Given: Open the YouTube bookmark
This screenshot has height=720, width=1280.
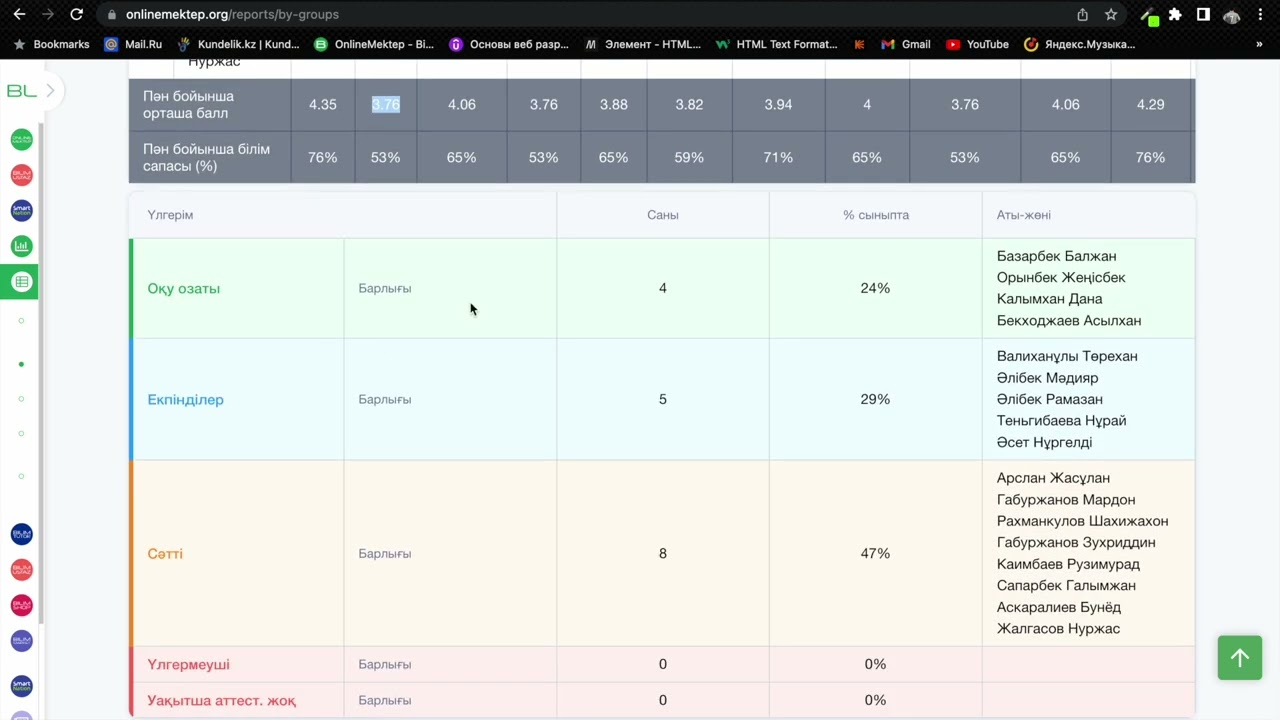Looking at the screenshot, I should coord(977,44).
